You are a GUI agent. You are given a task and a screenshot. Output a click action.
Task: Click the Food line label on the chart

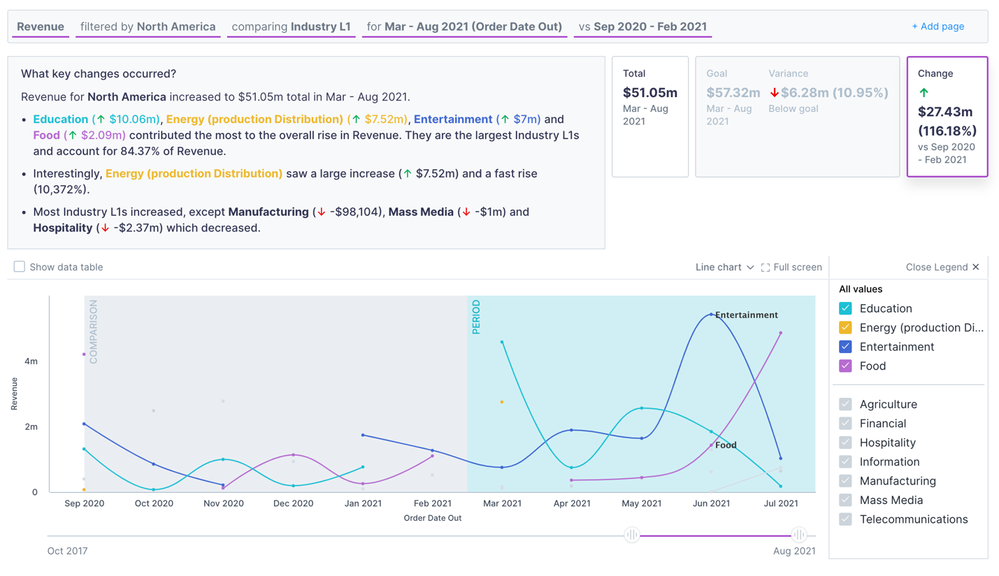[x=726, y=445]
